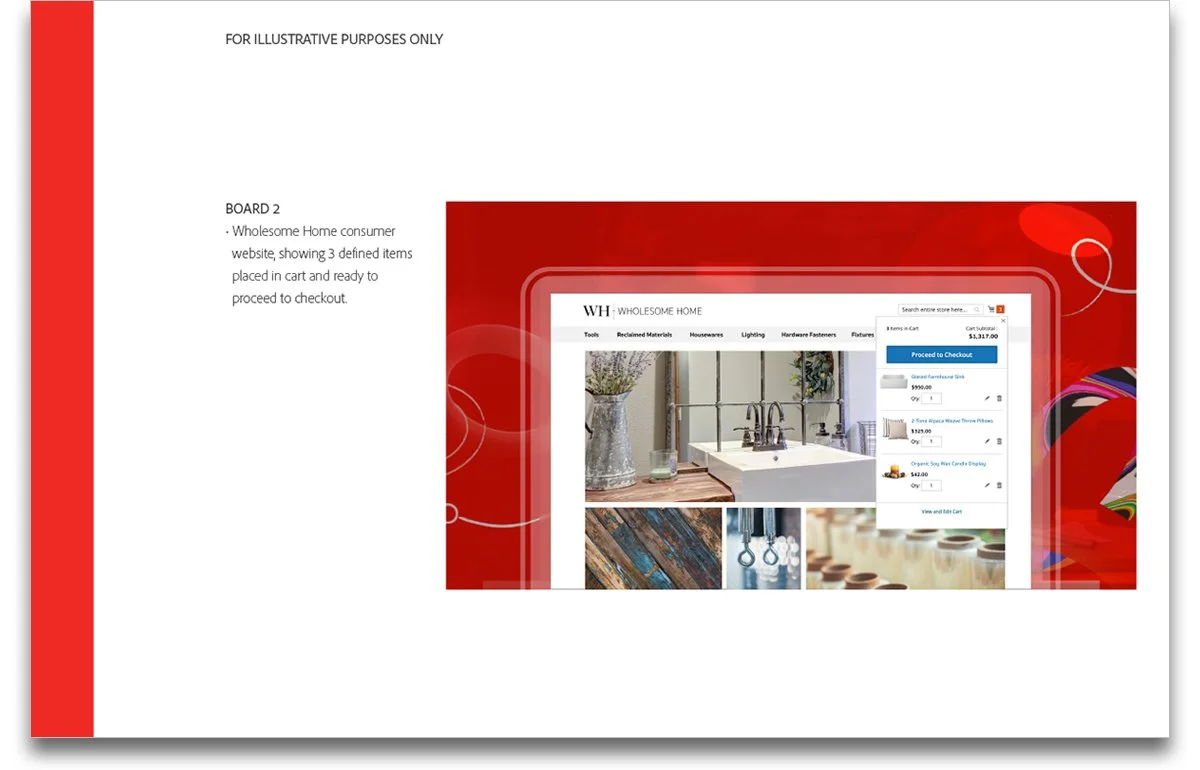Click the FOR ILLUSTRATIVE PURPOSES ONLY text
This screenshot has height=770, width=1200.
[334, 39]
